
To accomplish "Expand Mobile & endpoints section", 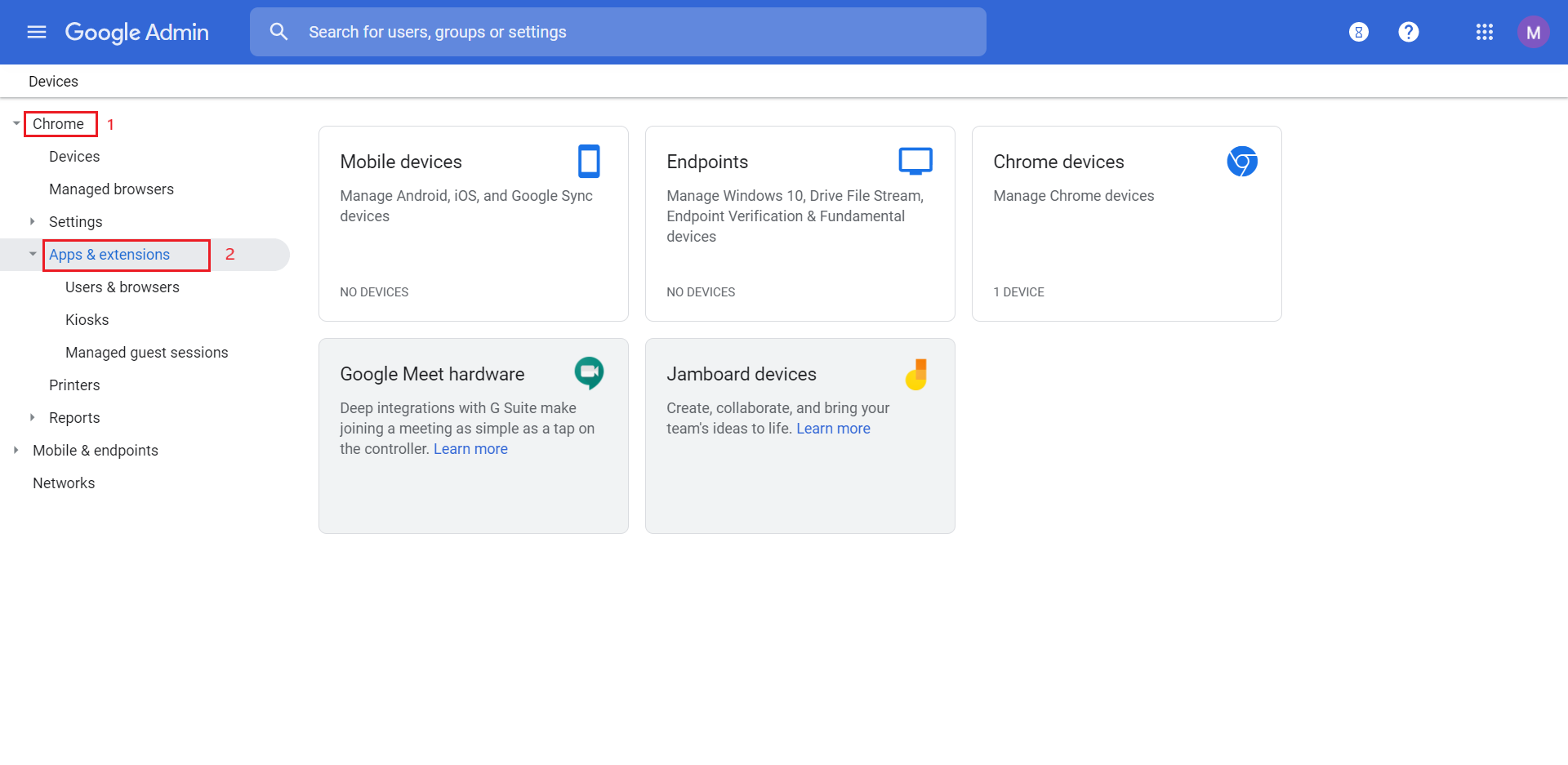I will click(x=16, y=450).
